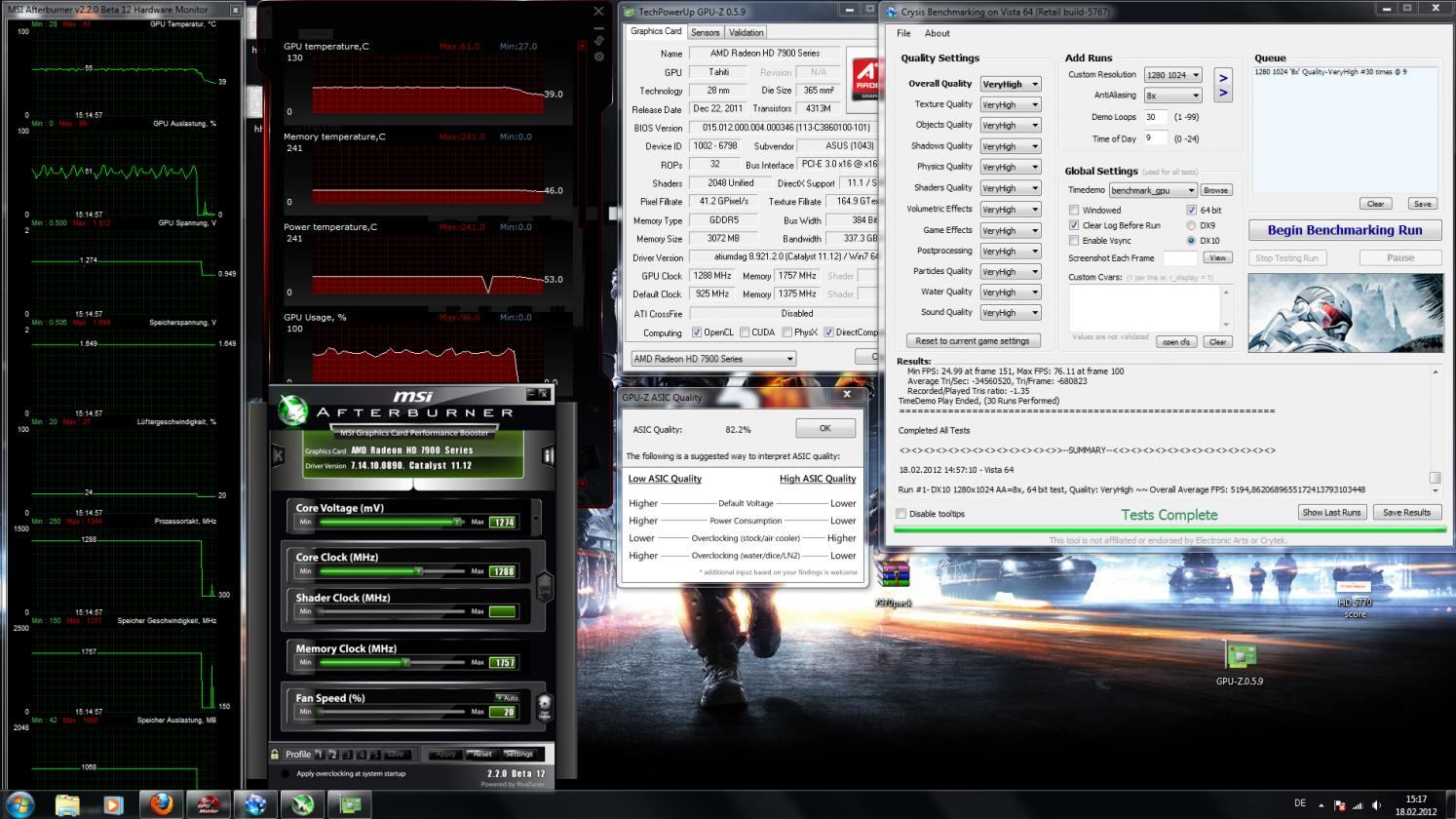1456x819 pixels.
Task: Toggle the 64 bit checkbox
Action: click(x=1191, y=210)
